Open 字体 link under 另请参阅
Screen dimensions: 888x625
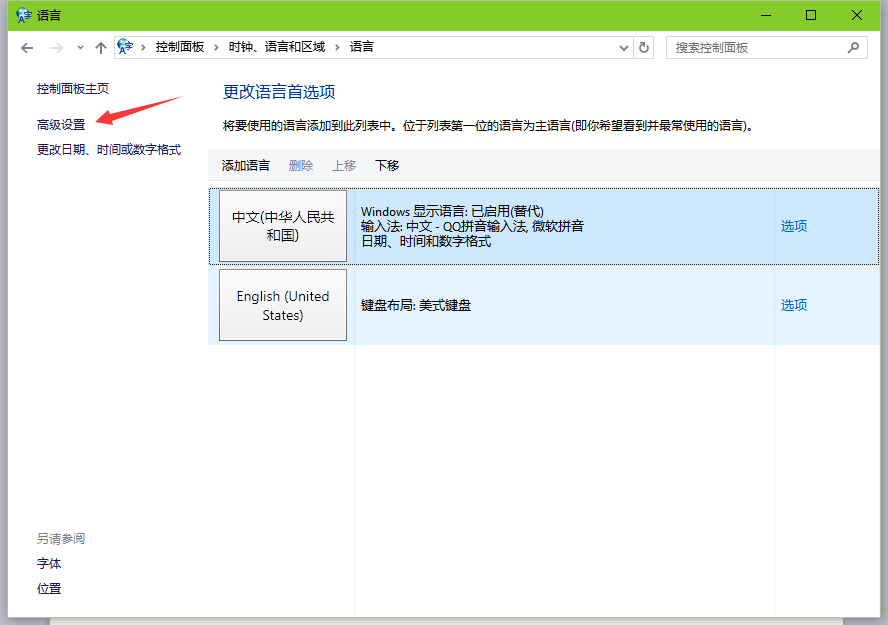click(49, 564)
